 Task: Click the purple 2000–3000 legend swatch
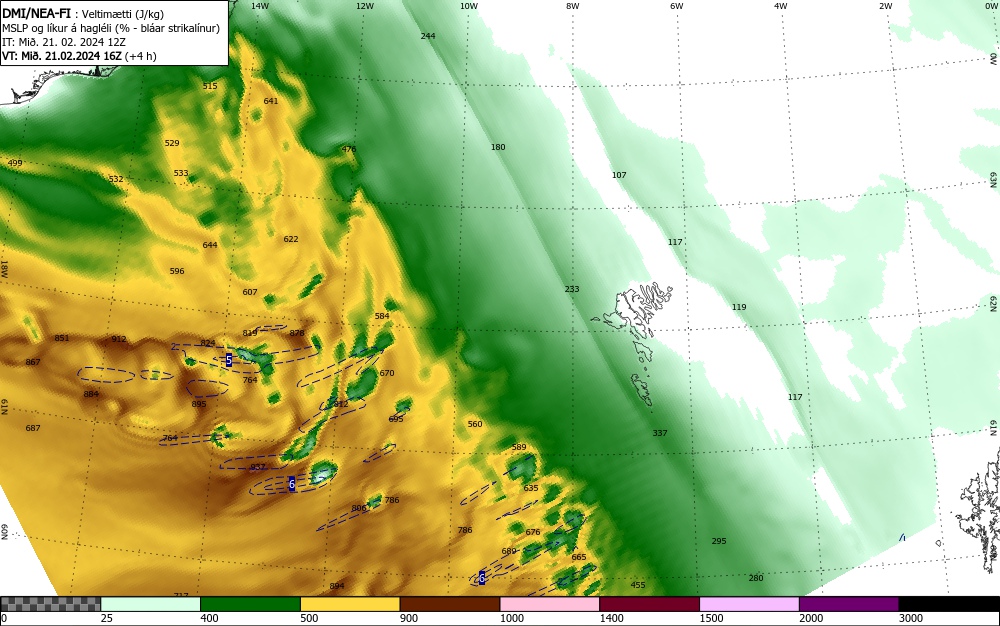849,604
